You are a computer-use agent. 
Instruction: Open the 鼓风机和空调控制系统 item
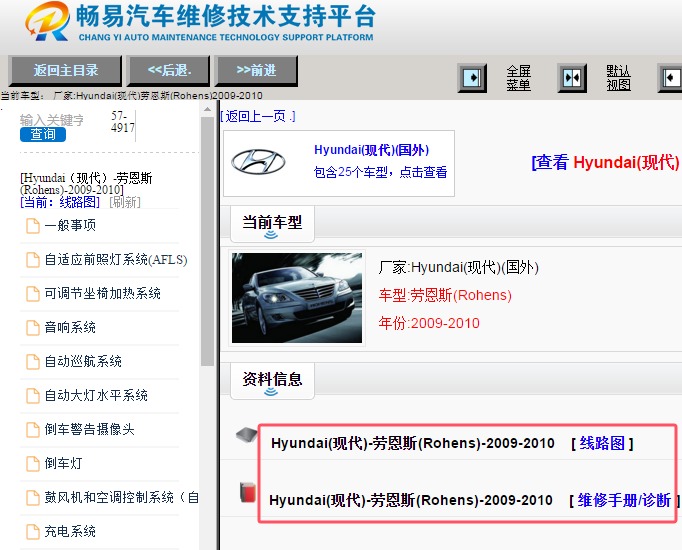click(x=121, y=497)
